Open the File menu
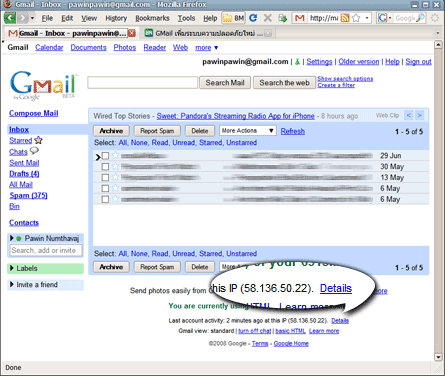This screenshot has height=376, width=445. click(x=47, y=18)
